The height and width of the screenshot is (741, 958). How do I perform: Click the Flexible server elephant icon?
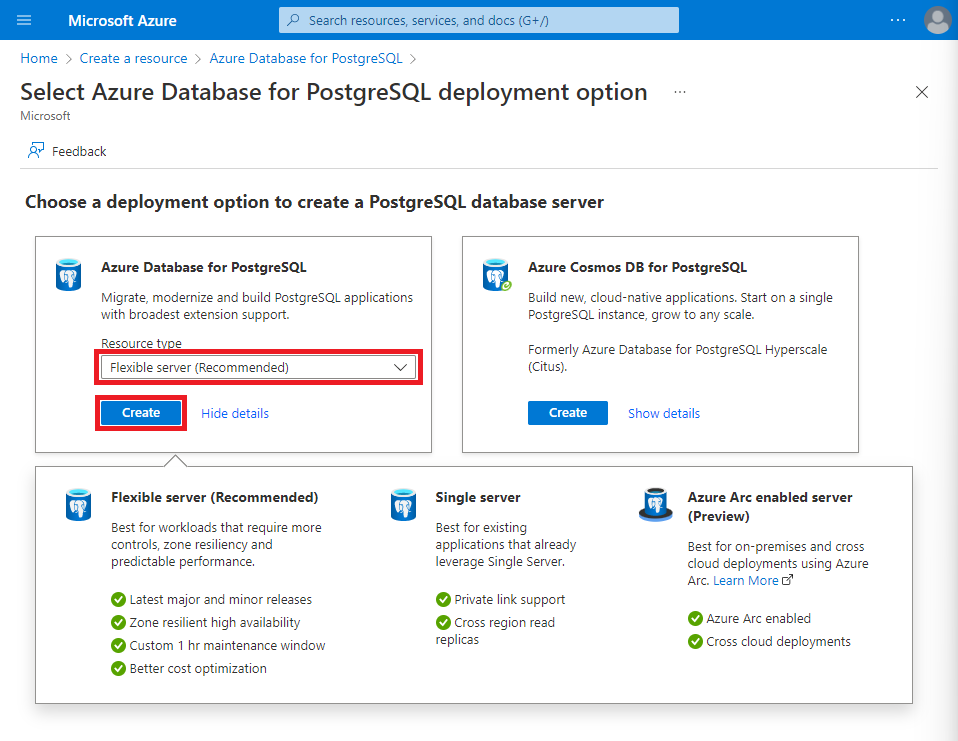[78, 505]
